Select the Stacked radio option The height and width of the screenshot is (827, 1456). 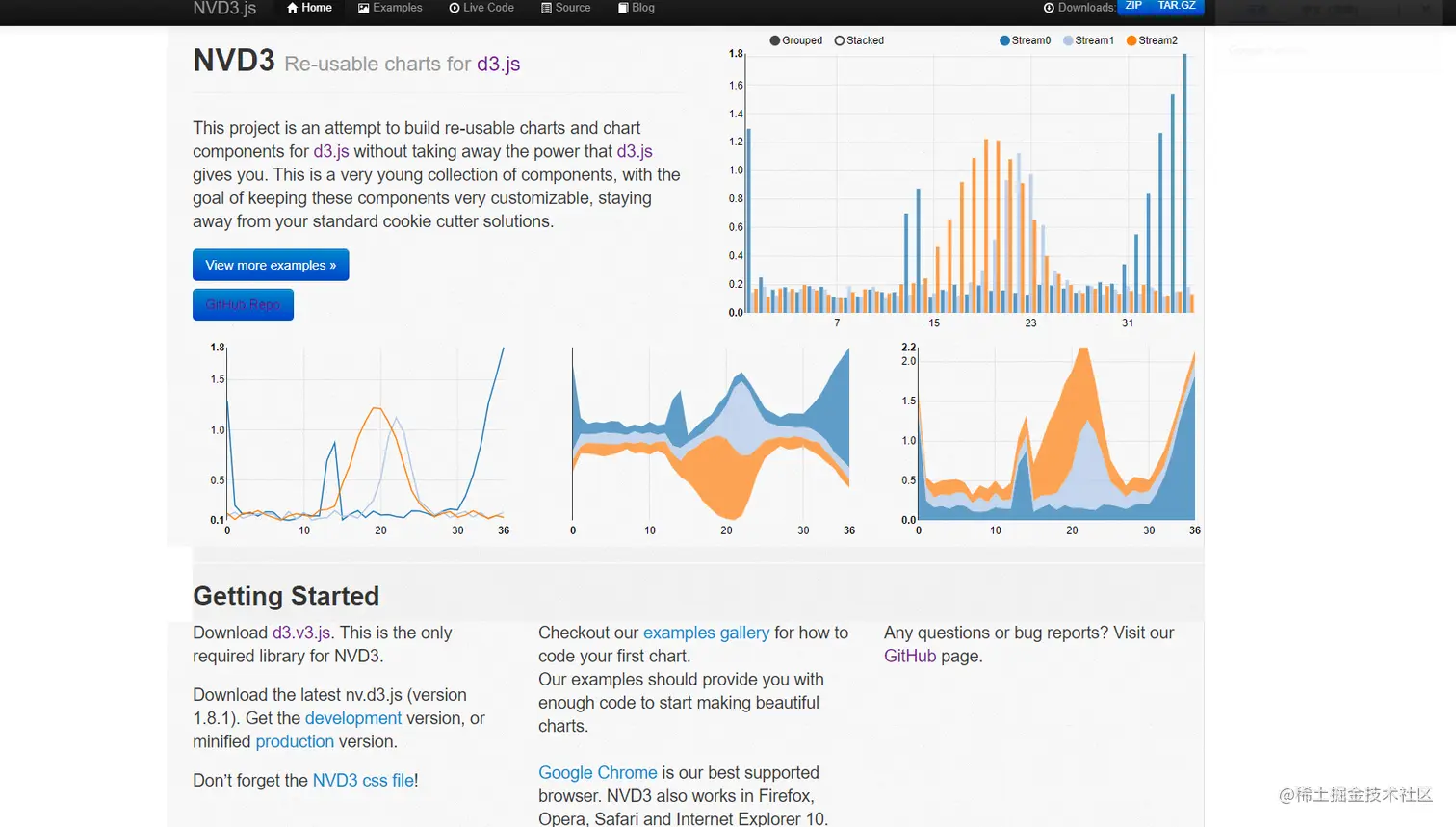point(859,40)
